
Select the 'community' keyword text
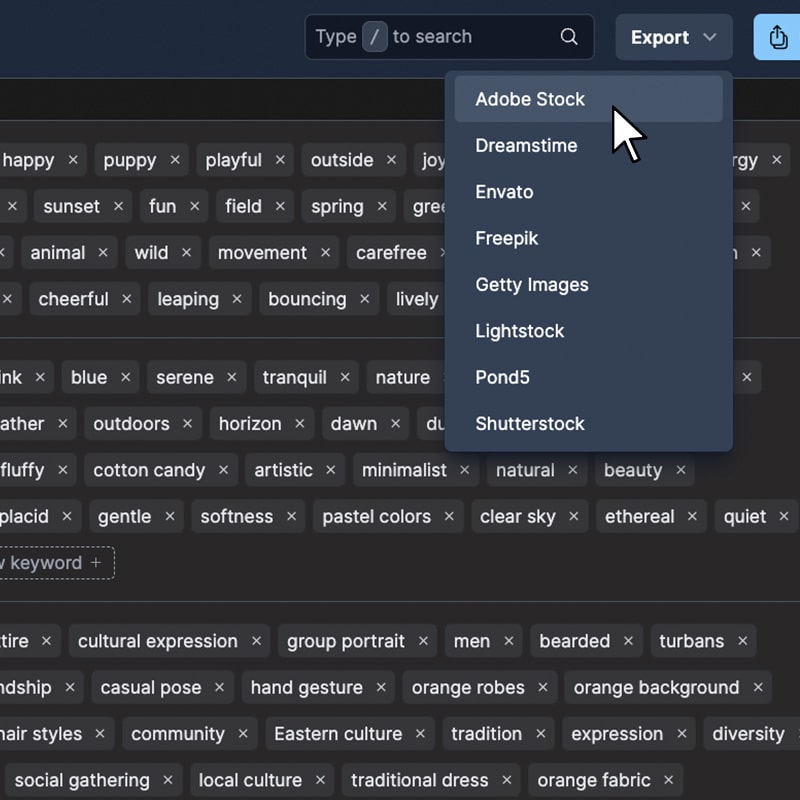(178, 734)
